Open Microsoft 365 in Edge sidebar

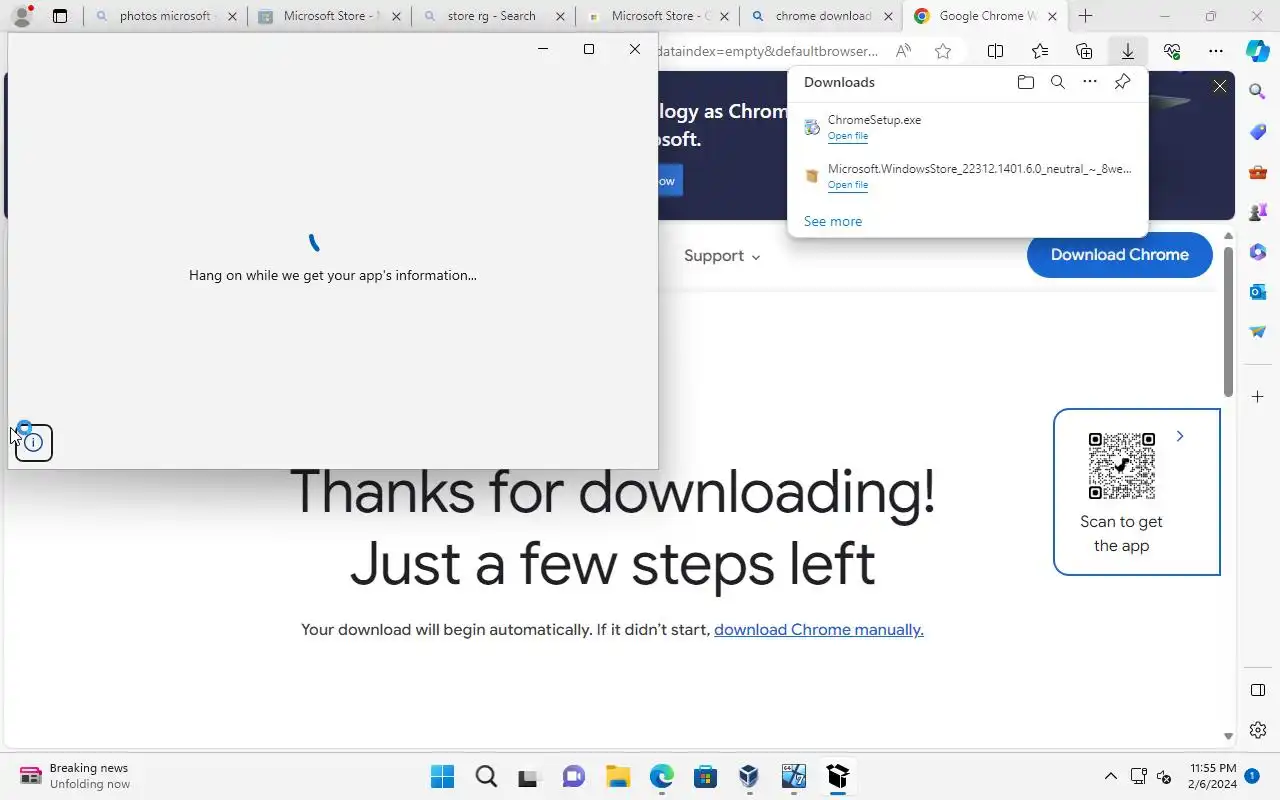(1258, 252)
